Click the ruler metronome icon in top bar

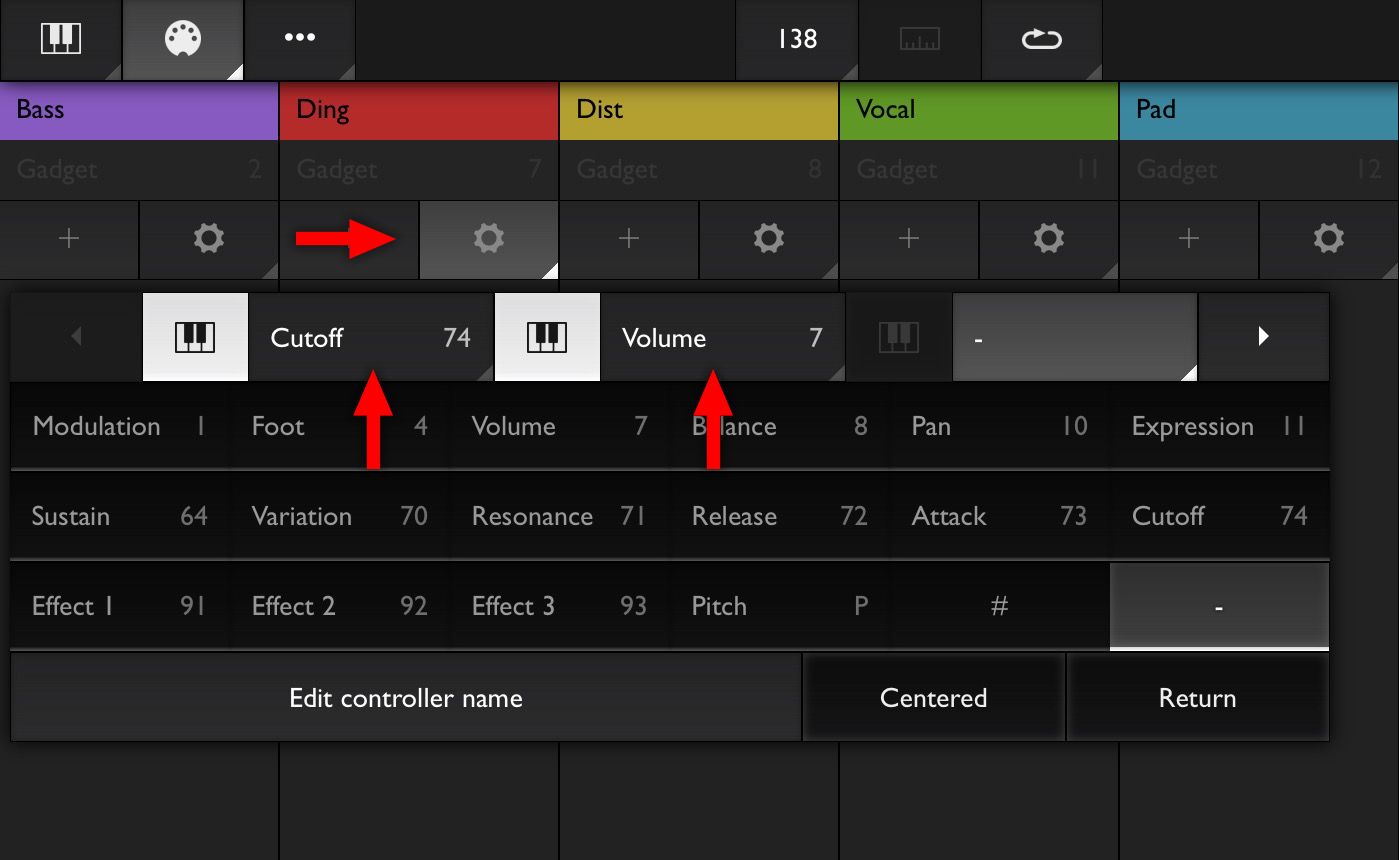point(919,40)
